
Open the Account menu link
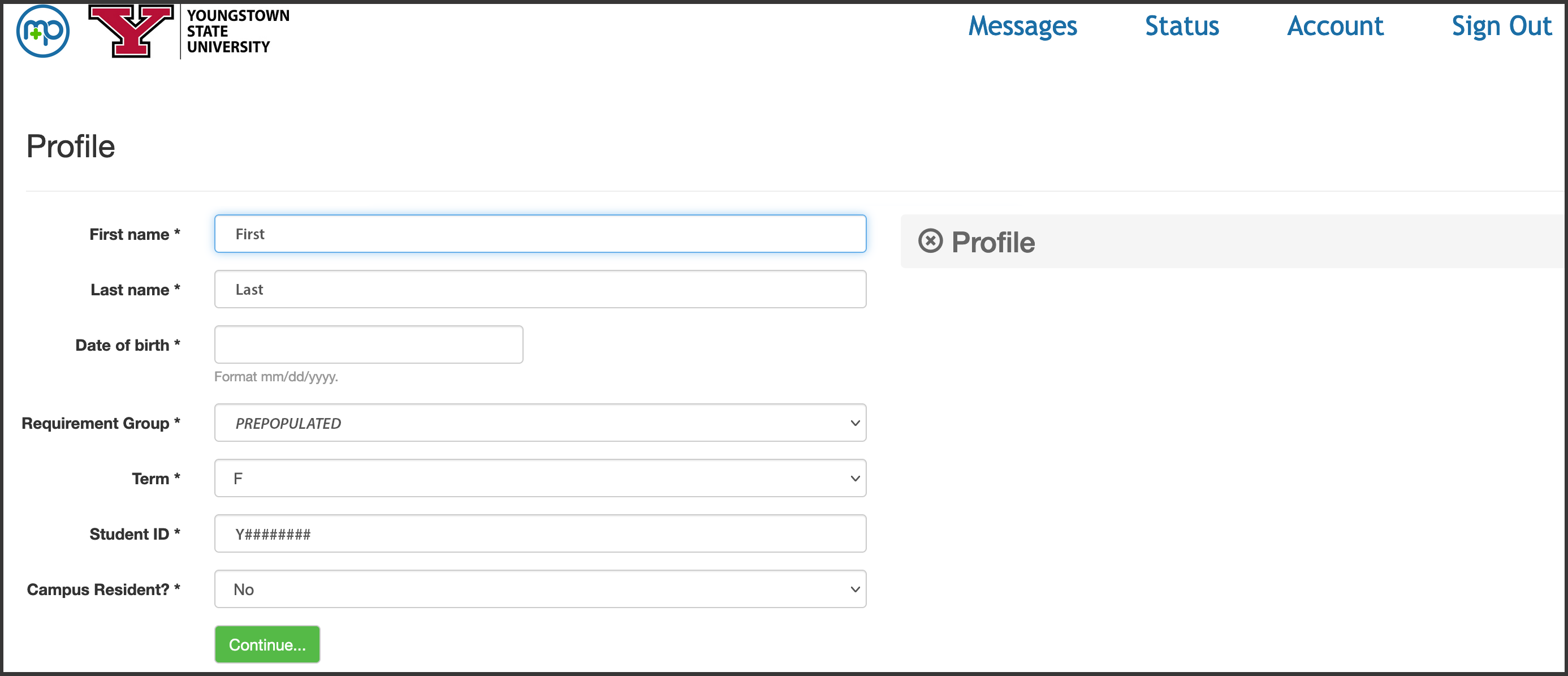click(x=1336, y=26)
